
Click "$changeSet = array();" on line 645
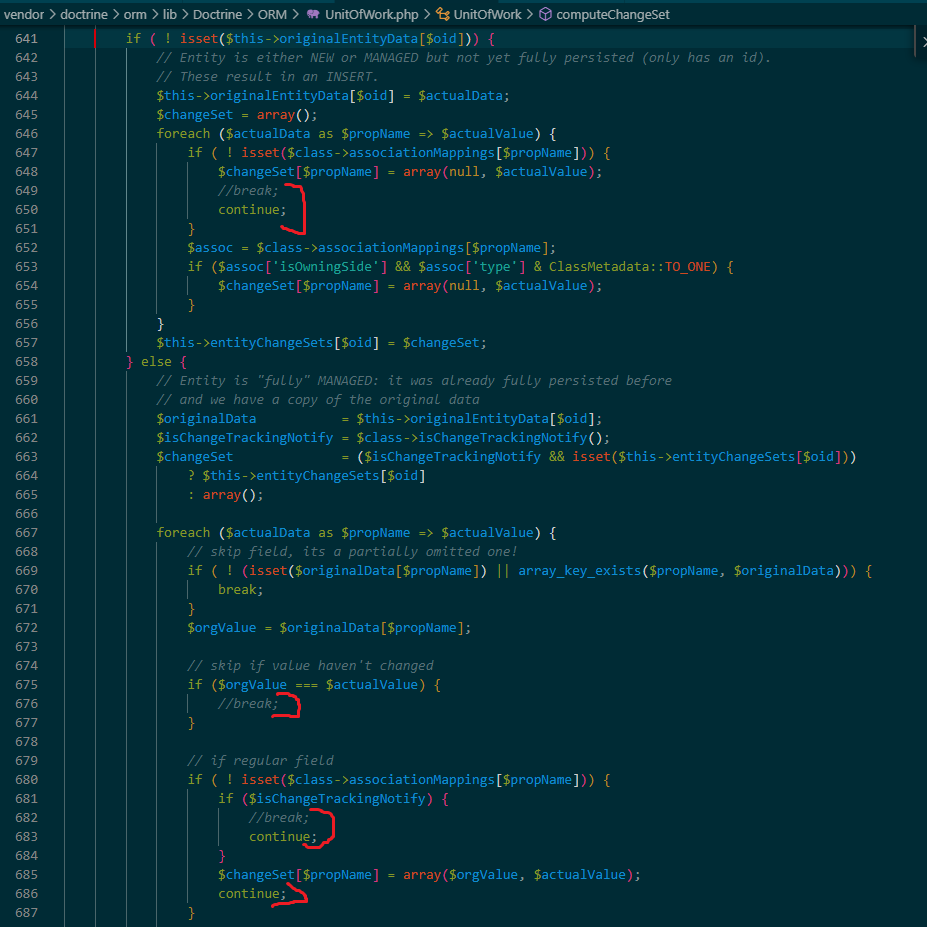[x=236, y=114]
